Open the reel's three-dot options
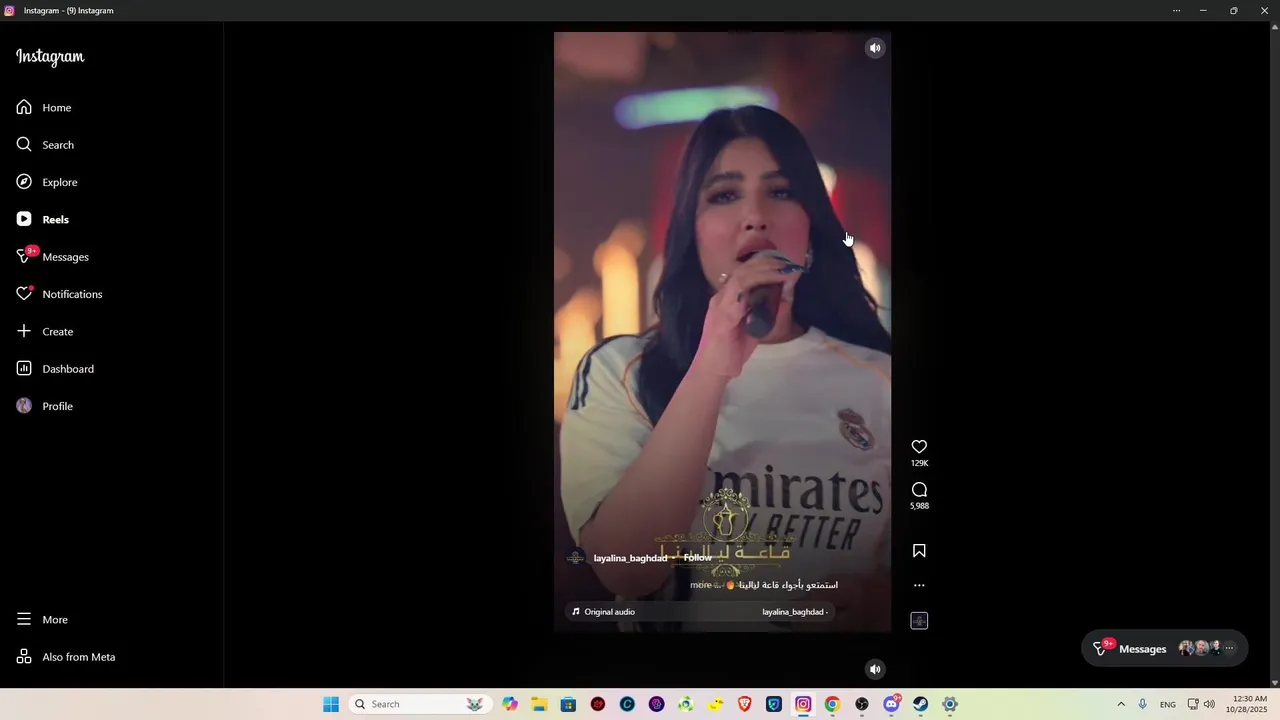Viewport: 1280px width, 720px height. pos(919,586)
